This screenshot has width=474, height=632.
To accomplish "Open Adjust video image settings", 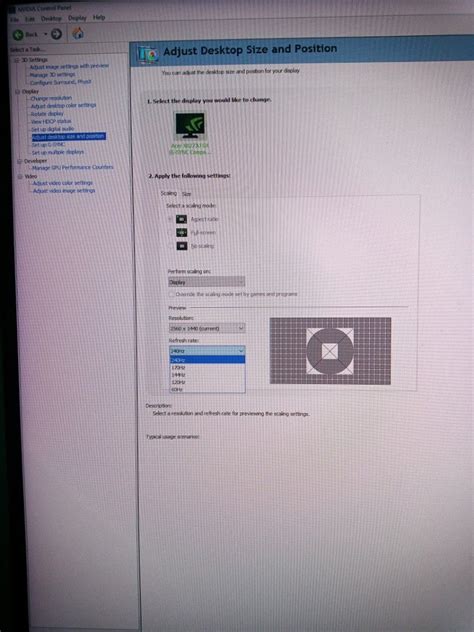I will 64,191.
